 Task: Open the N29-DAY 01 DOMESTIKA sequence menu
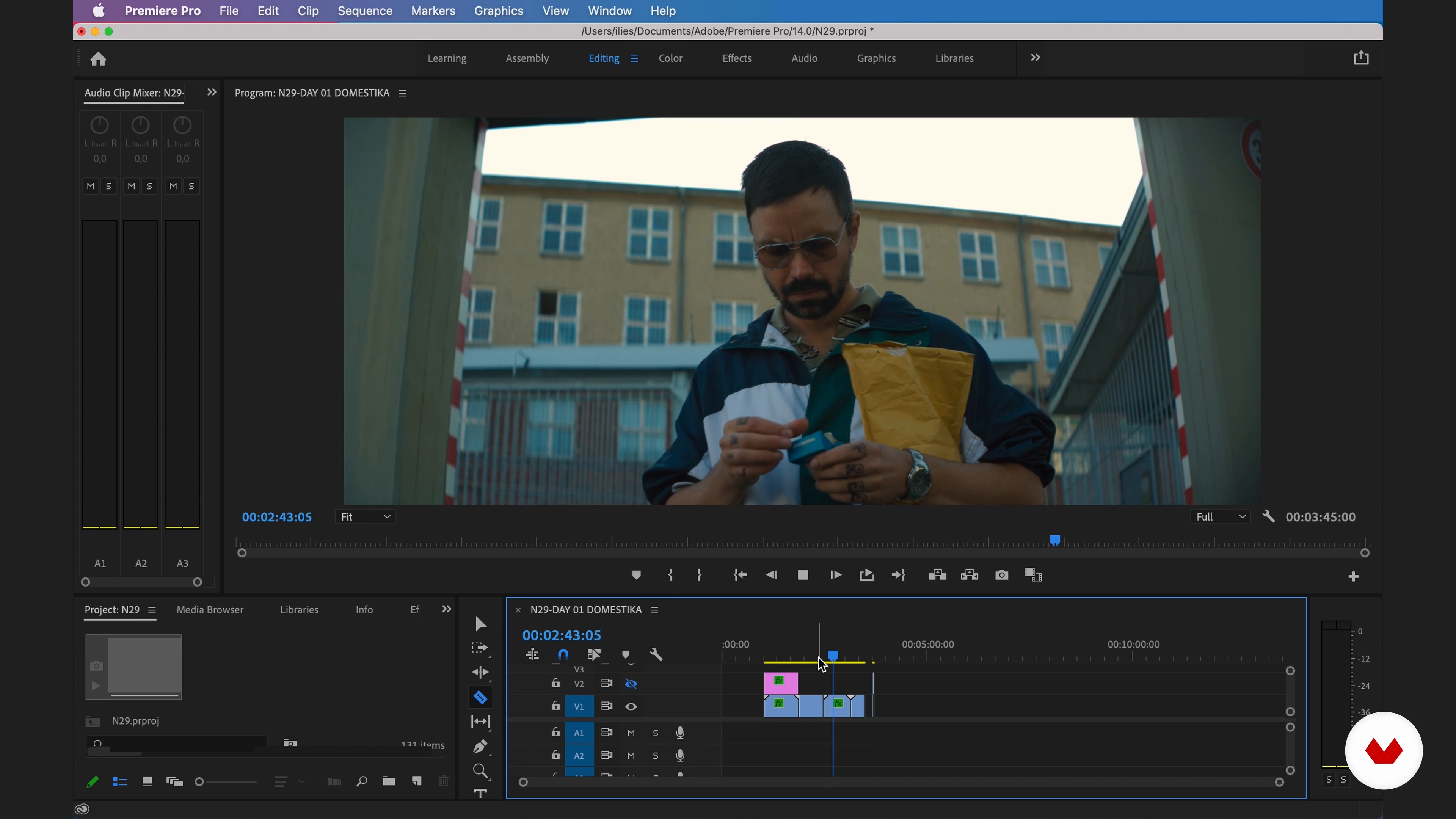click(x=654, y=610)
